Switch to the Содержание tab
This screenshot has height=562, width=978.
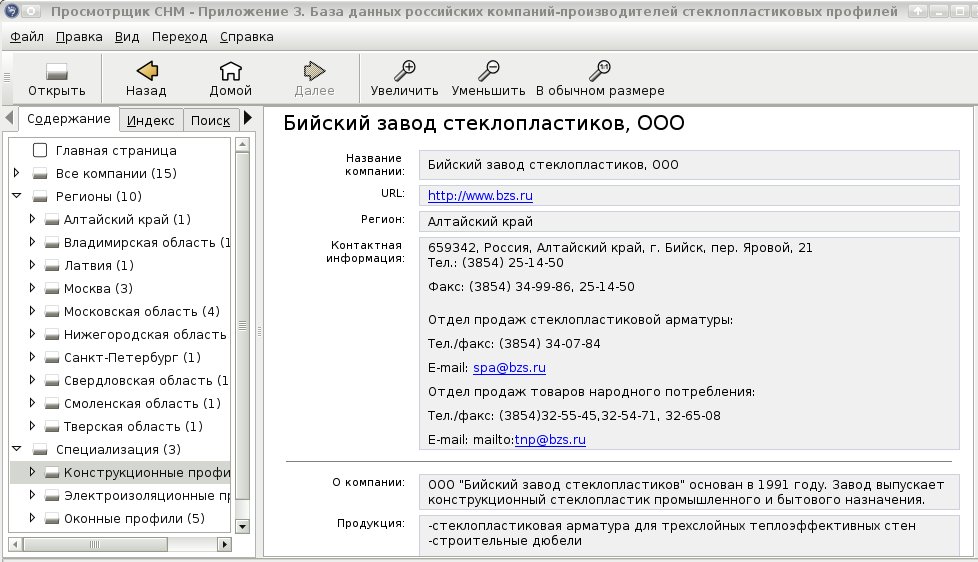69,119
